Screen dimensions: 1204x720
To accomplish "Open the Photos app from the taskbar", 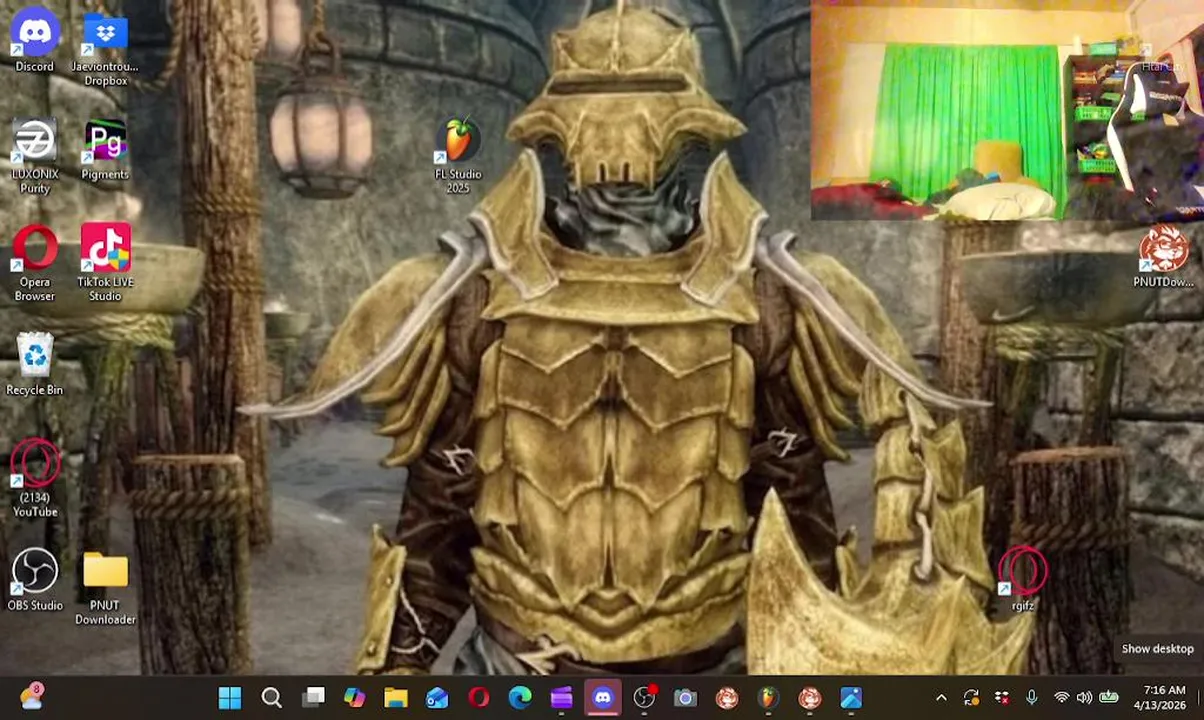I will [x=851, y=697].
